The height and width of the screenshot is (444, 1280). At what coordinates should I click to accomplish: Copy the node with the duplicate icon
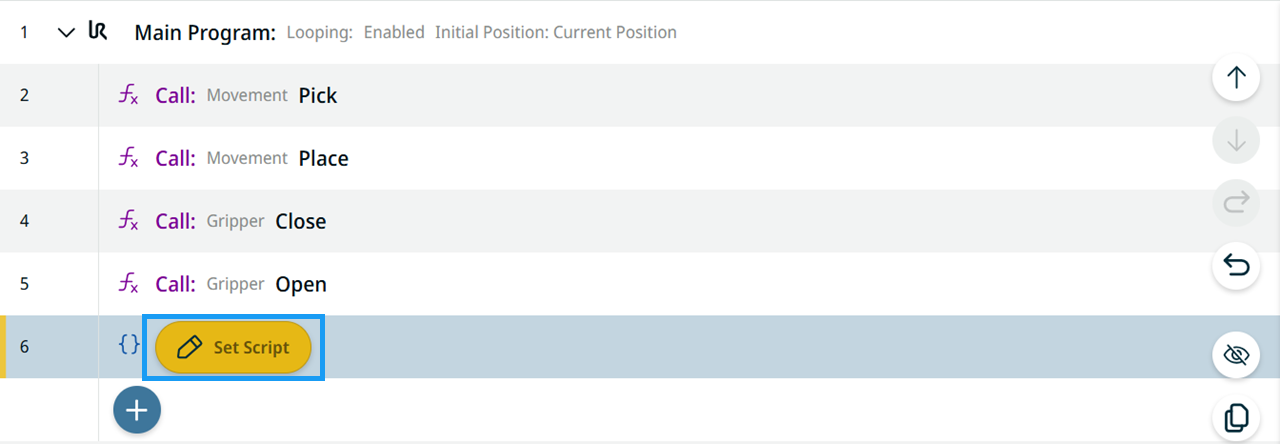click(1236, 418)
